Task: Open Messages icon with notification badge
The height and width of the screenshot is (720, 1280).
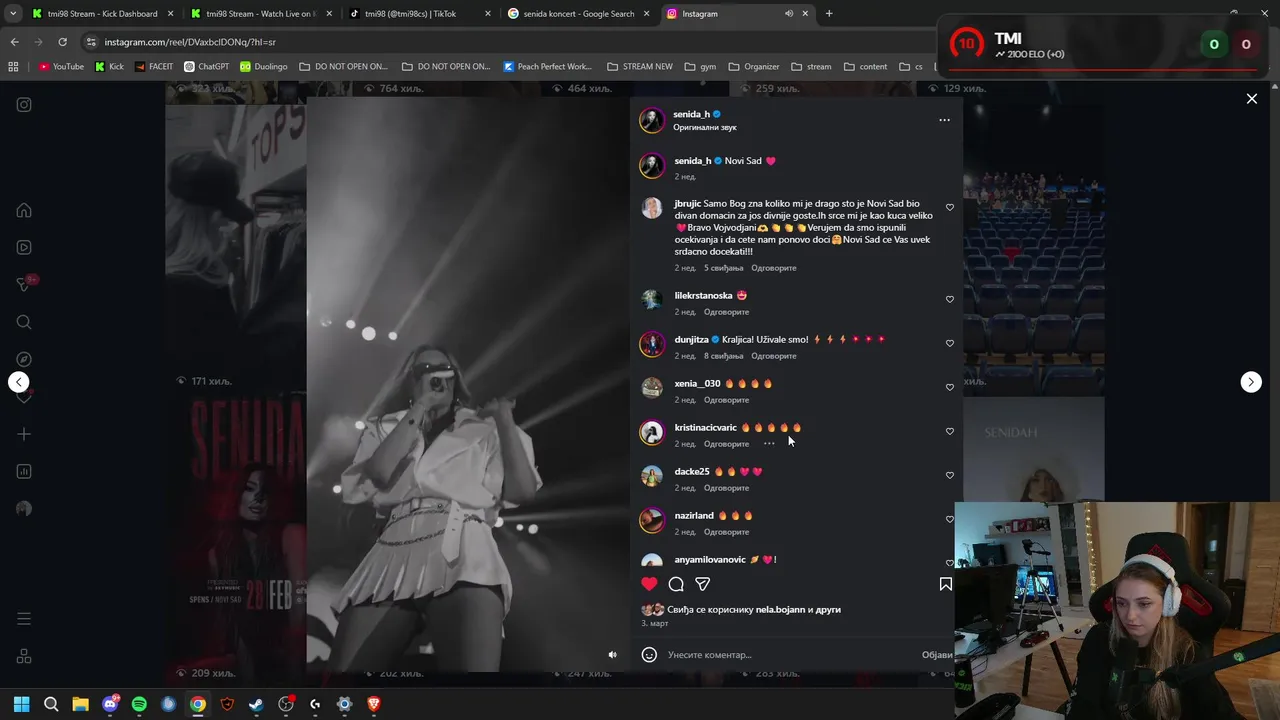Action: click(x=24, y=285)
